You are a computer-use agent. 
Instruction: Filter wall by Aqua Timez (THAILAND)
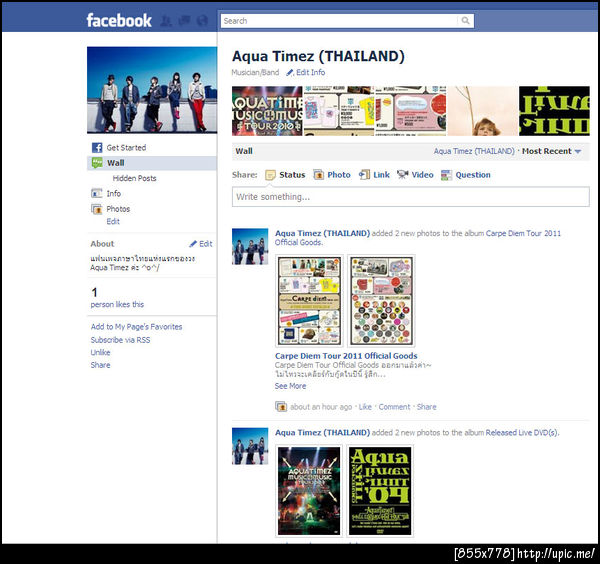pyautogui.click(x=474, y=151)
